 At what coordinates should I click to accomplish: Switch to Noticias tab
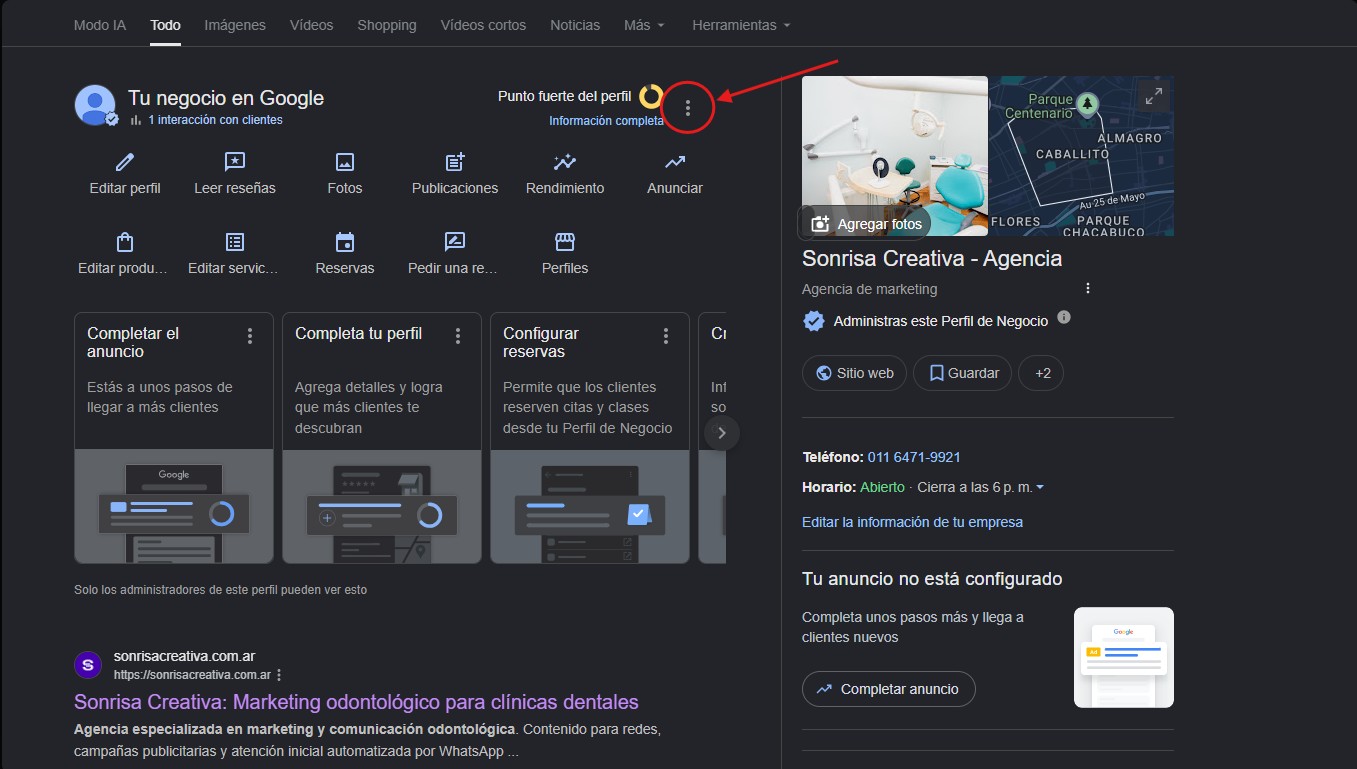click(575, 25)
